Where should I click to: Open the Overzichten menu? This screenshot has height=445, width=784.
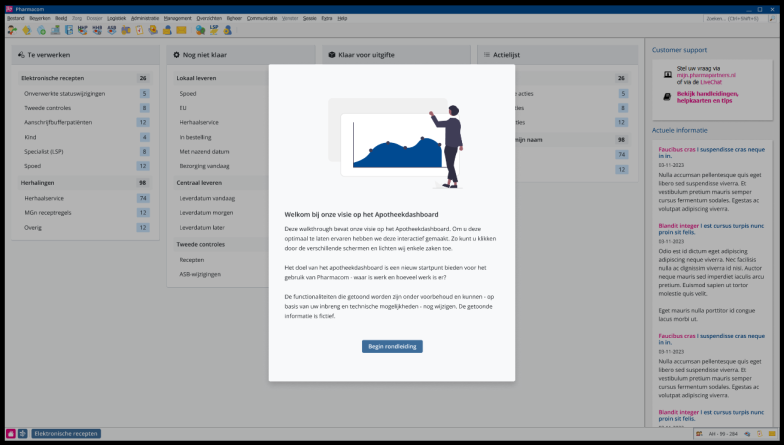point(209,18)
